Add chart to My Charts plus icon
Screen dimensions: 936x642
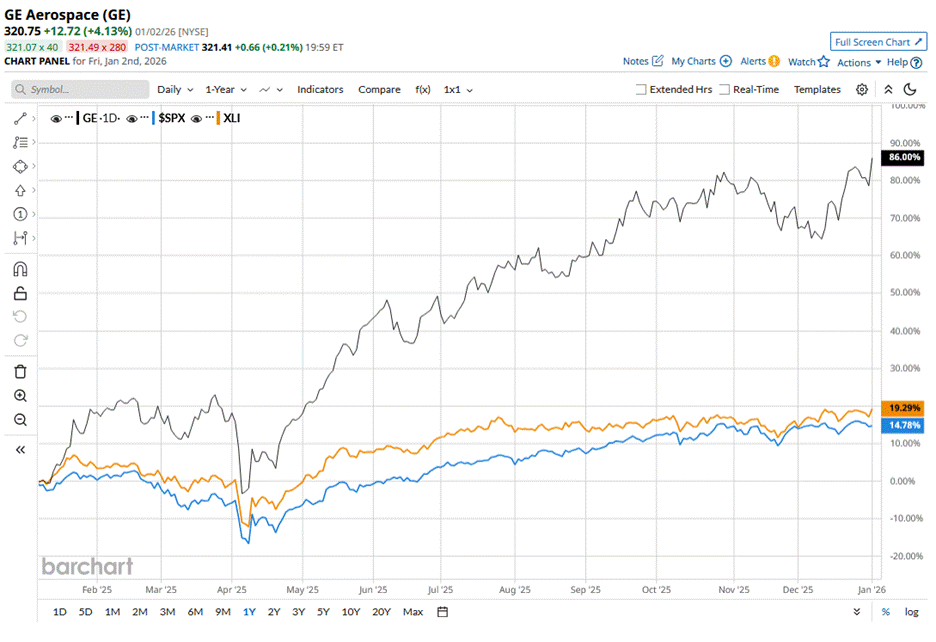[725, 61]
